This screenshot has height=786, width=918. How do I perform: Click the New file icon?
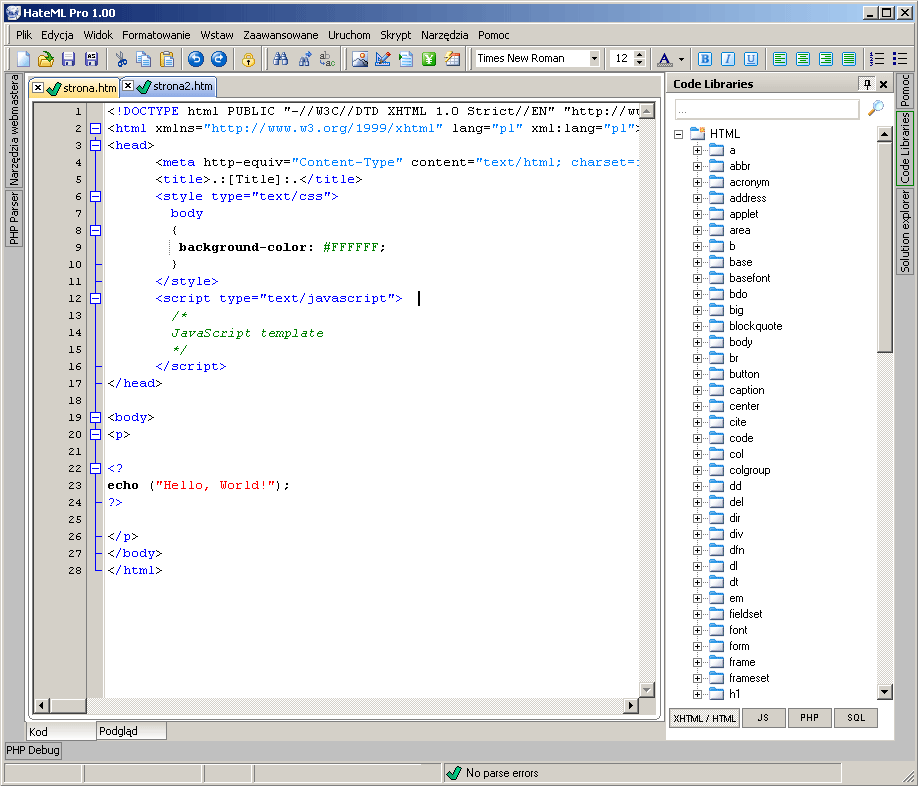(x=24, y=59)
